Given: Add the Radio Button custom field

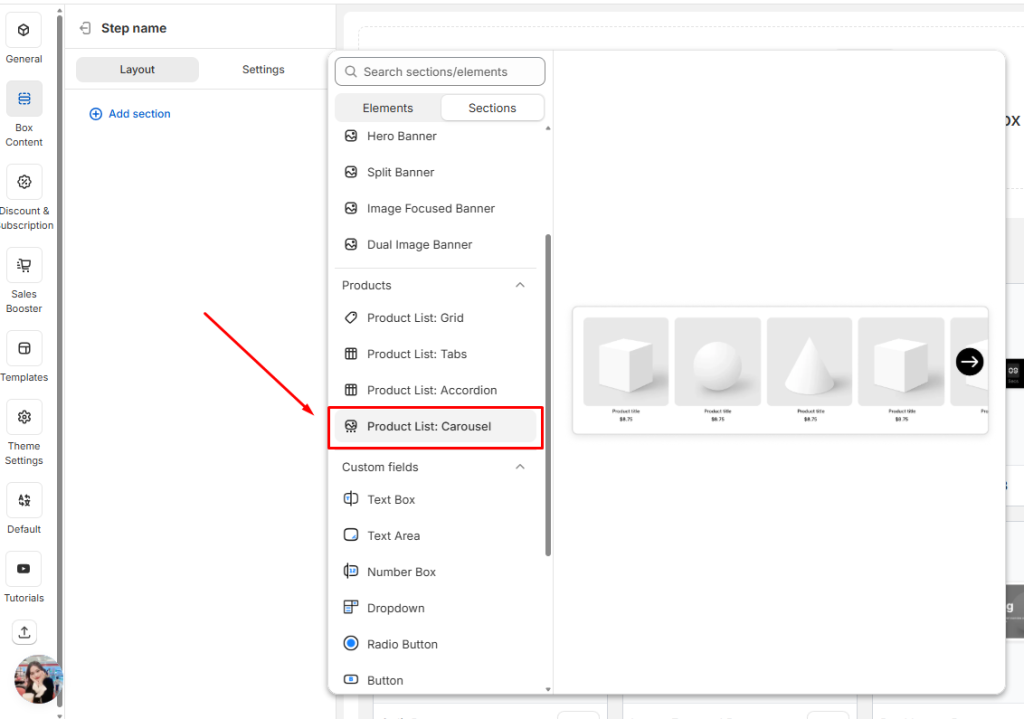Looking at the screenshot, I should click(x=402, y=644).
